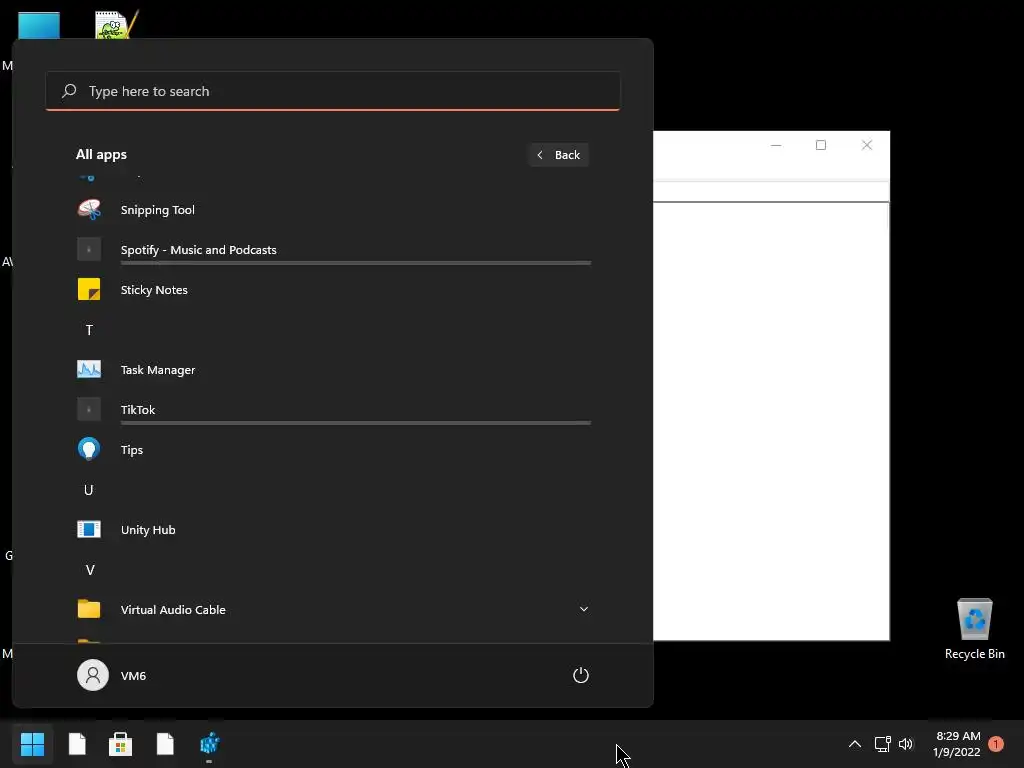Viewport: 1024px width, 768px height.
Task: Click the Virtual Audio Cable folder icon
Action: tap(89, 609)
